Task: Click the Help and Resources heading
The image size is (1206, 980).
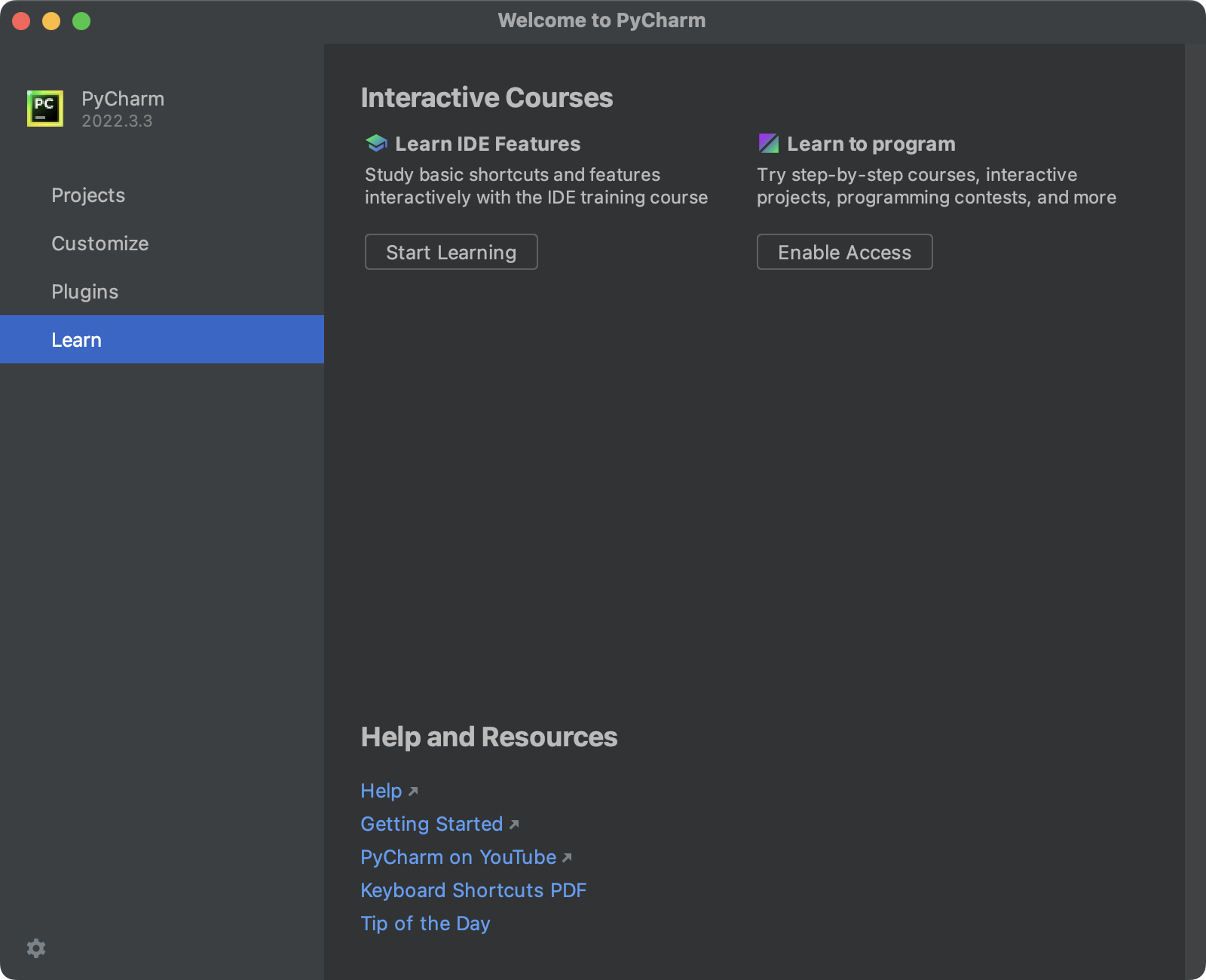Action: click(x=489, y=737)
